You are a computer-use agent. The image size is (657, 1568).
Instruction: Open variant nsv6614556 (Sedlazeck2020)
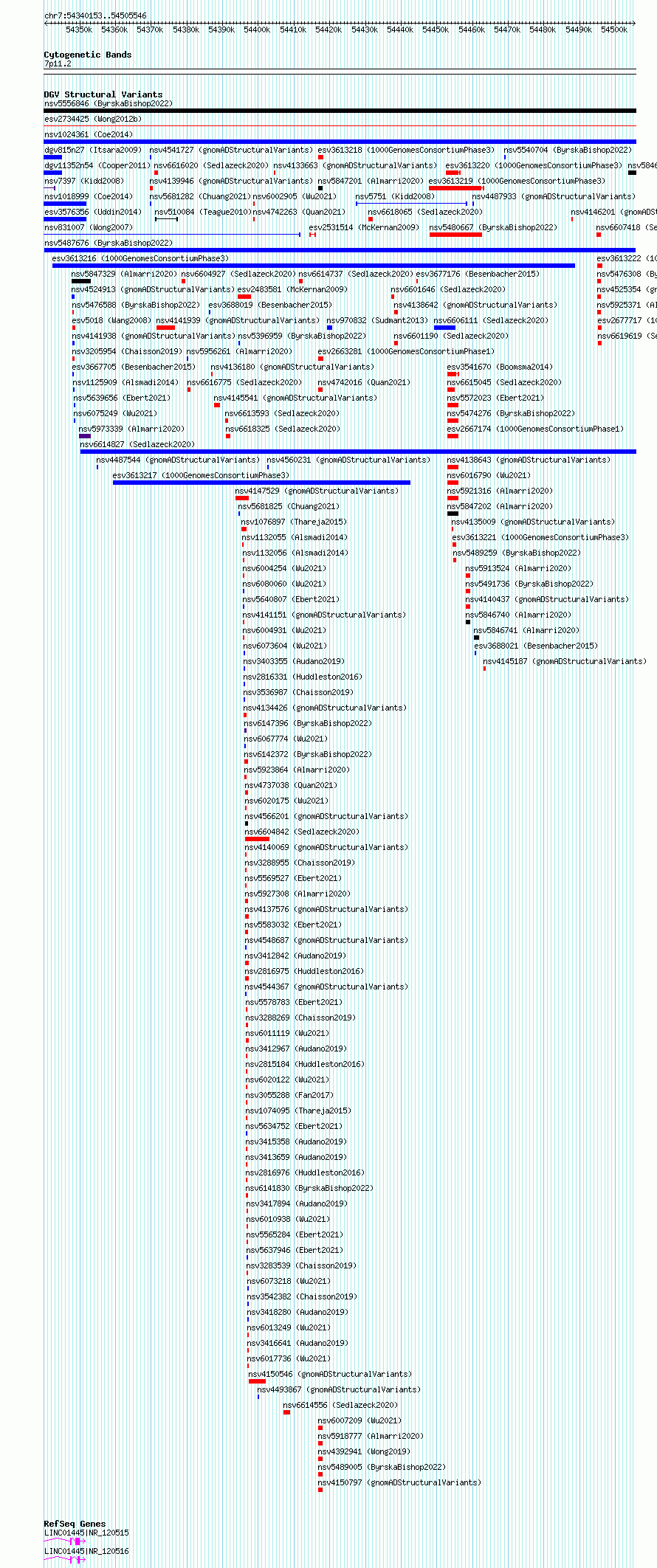(x=341, y=1405)
